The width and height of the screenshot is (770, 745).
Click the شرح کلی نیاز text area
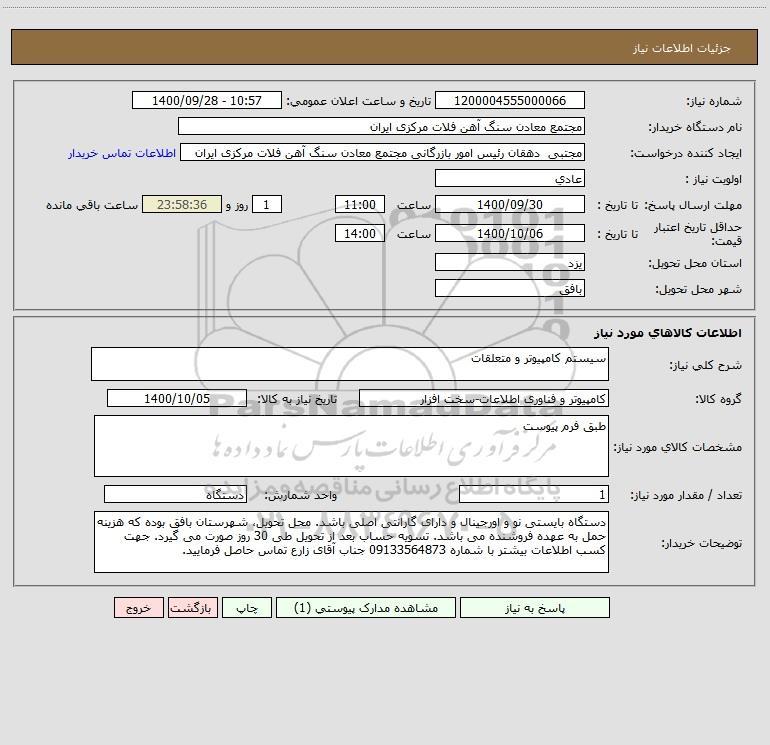(350, 364)
